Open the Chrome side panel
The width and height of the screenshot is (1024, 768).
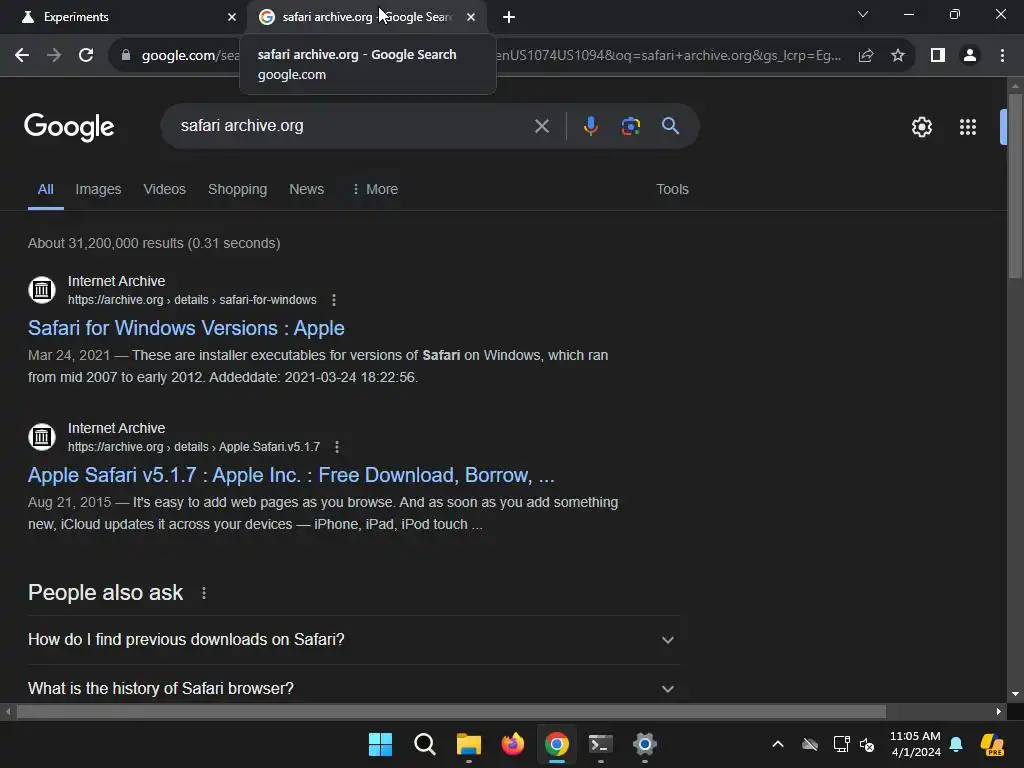coord(938,56)
